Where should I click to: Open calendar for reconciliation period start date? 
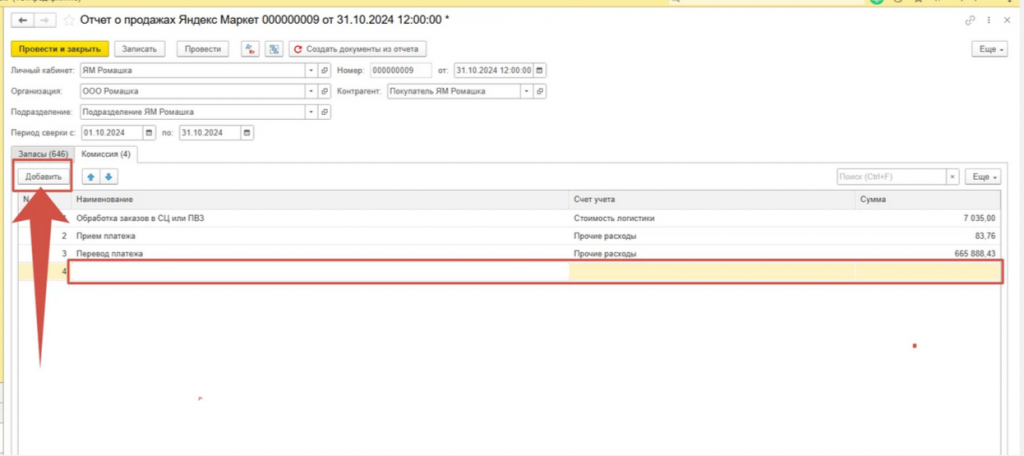tap(150, 132)
